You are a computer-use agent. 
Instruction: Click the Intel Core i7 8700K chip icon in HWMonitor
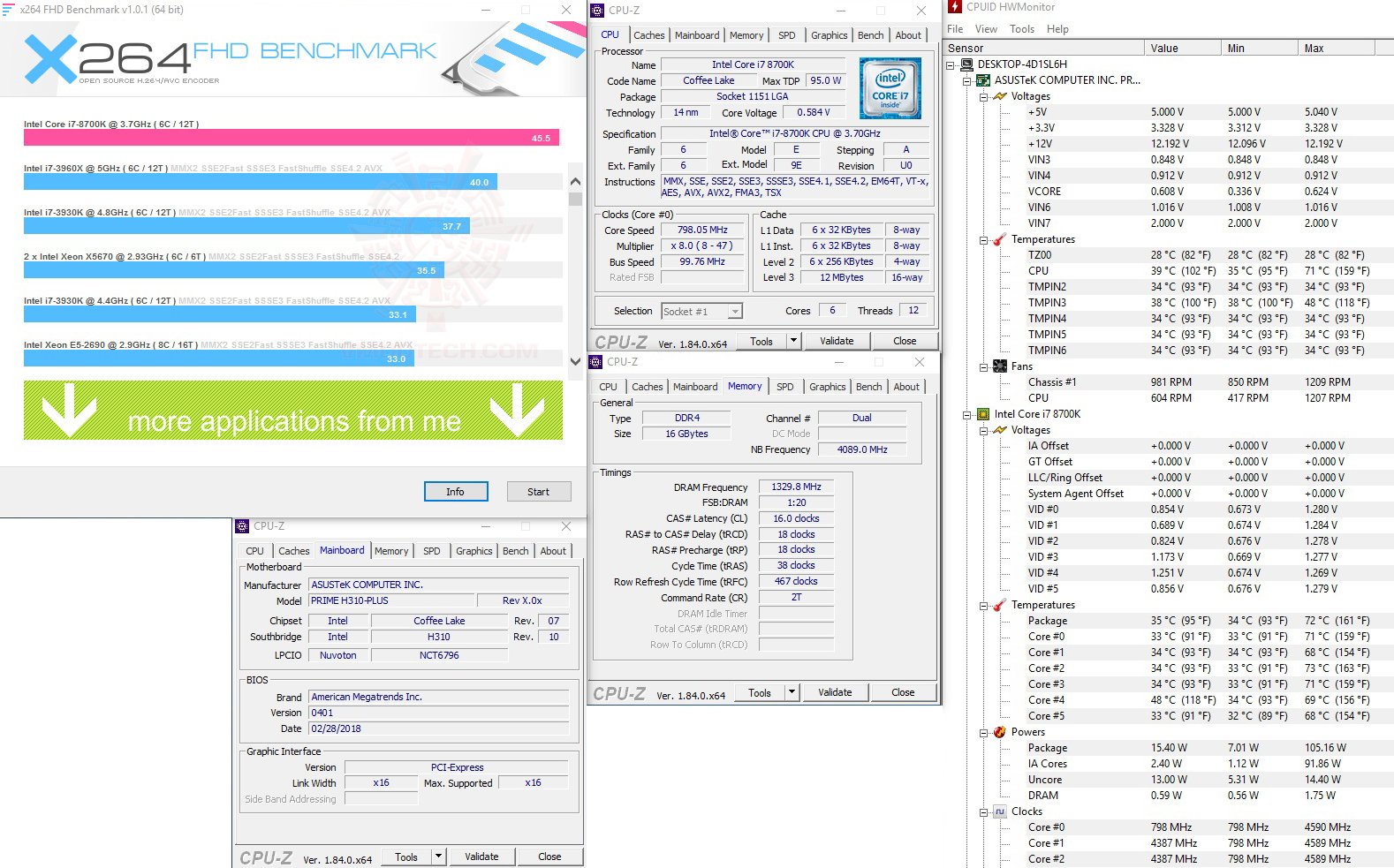983,414
